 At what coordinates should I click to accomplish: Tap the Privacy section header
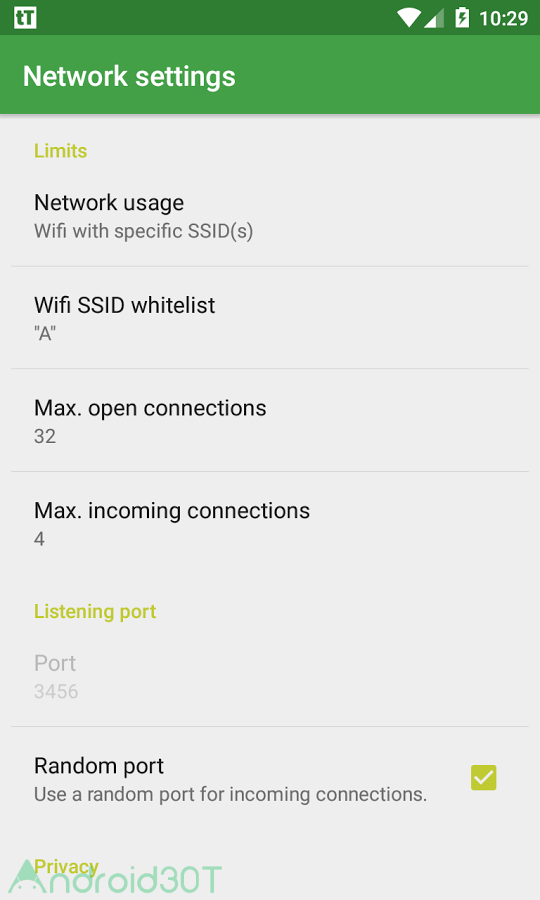point(66,866)
